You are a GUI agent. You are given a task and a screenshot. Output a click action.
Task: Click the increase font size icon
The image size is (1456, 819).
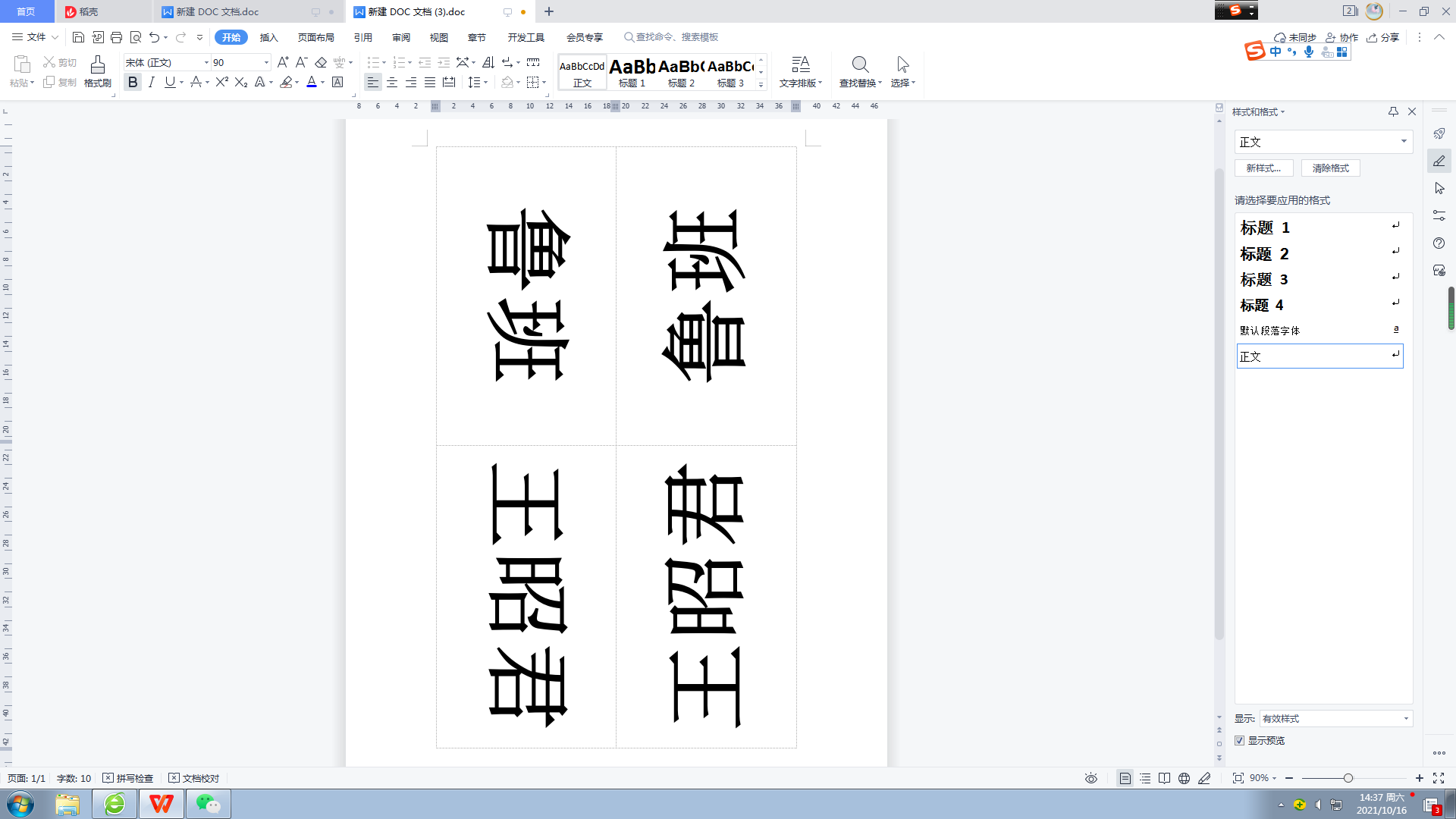point(283,62)
